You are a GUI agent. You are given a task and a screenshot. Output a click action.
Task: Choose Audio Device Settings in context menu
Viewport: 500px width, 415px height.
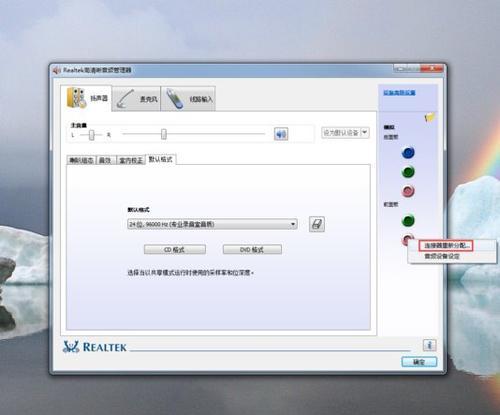tap(442, 256)
